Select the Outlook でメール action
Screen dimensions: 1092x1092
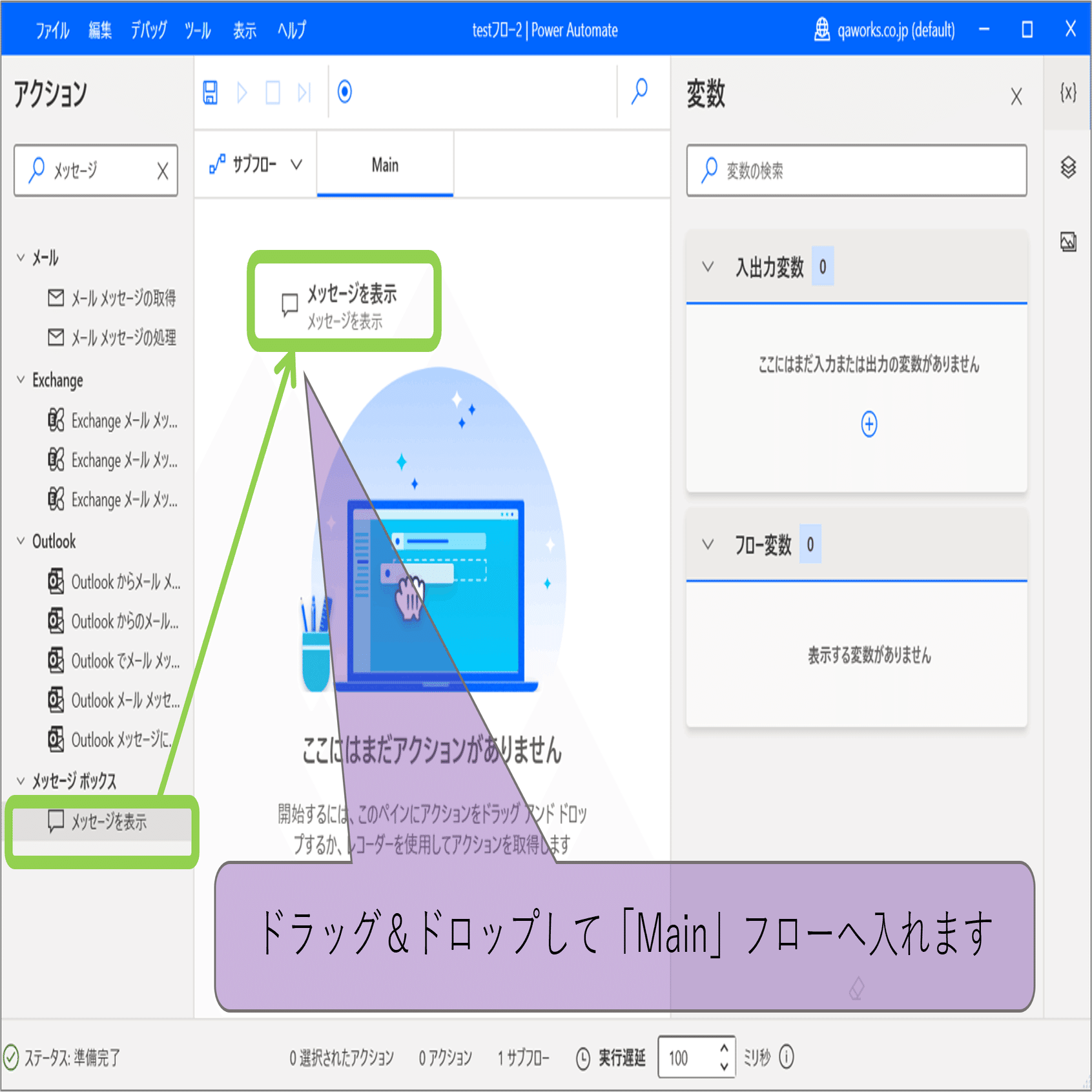click(114, 660)
